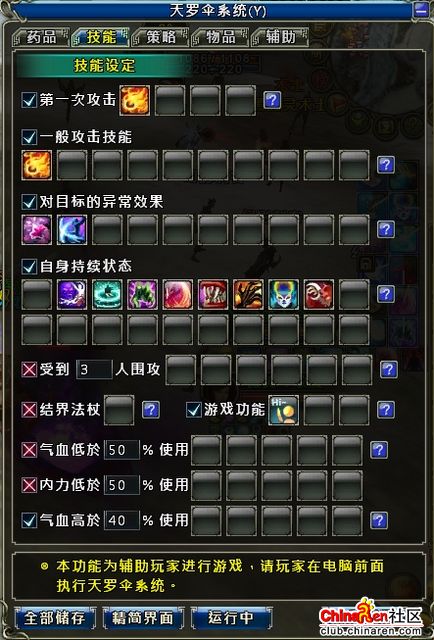Select the flame skill in 第一次攻击 row
Viewport: 434px width, 640px height.
click(134, 100)
